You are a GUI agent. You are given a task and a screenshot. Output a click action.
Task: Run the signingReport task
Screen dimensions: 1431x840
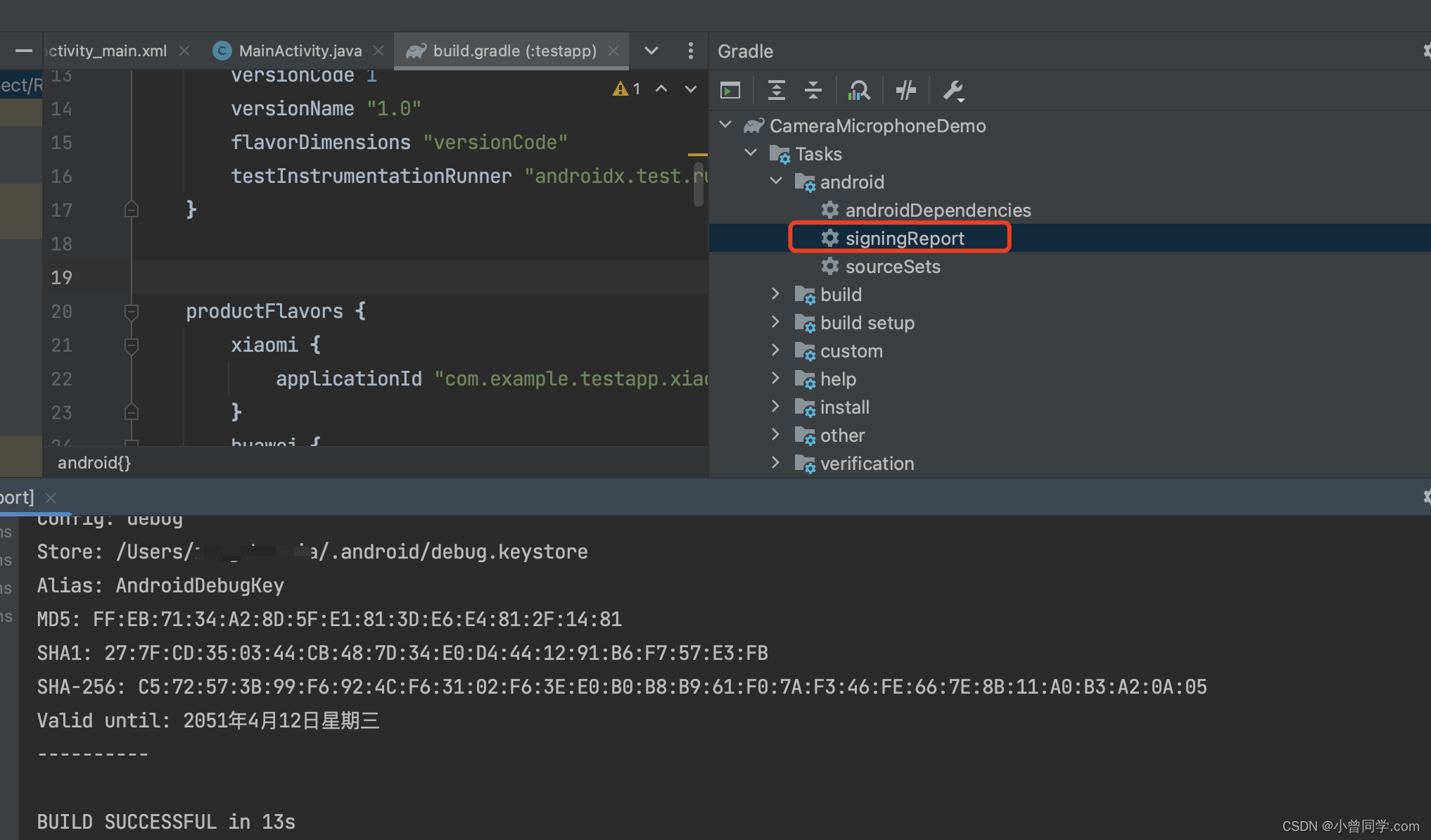[905, 238]
